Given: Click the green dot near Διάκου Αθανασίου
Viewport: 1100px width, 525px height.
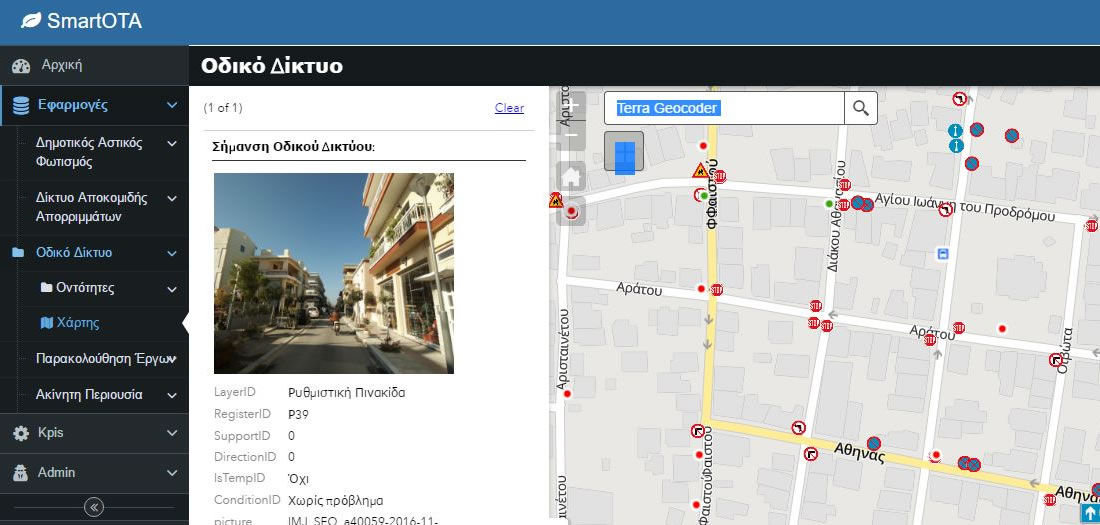Looking at the screenshot, I should click(829, 204).
